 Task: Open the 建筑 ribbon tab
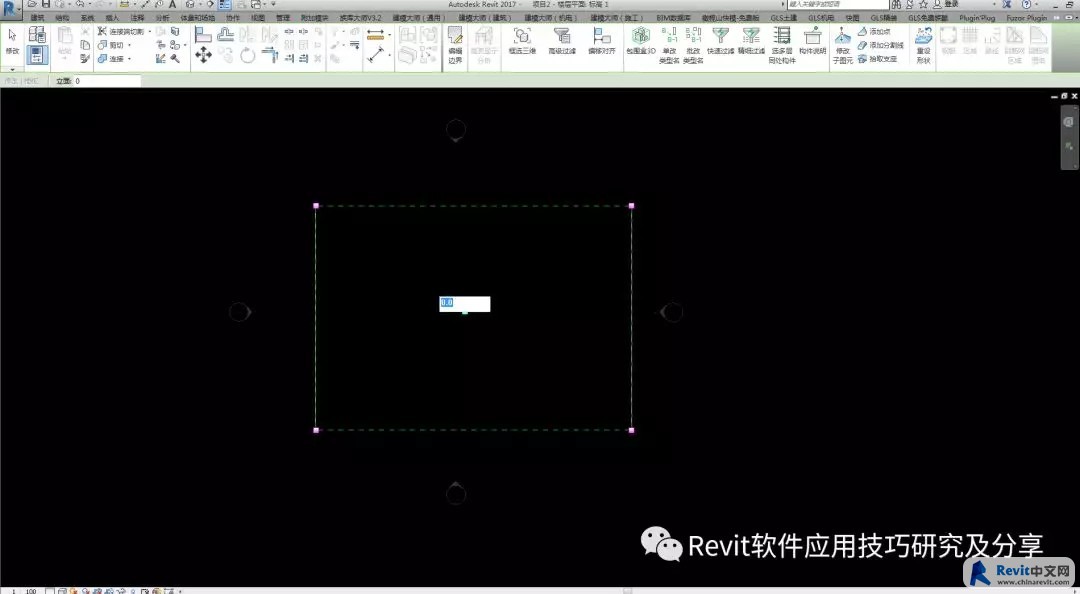37,18
